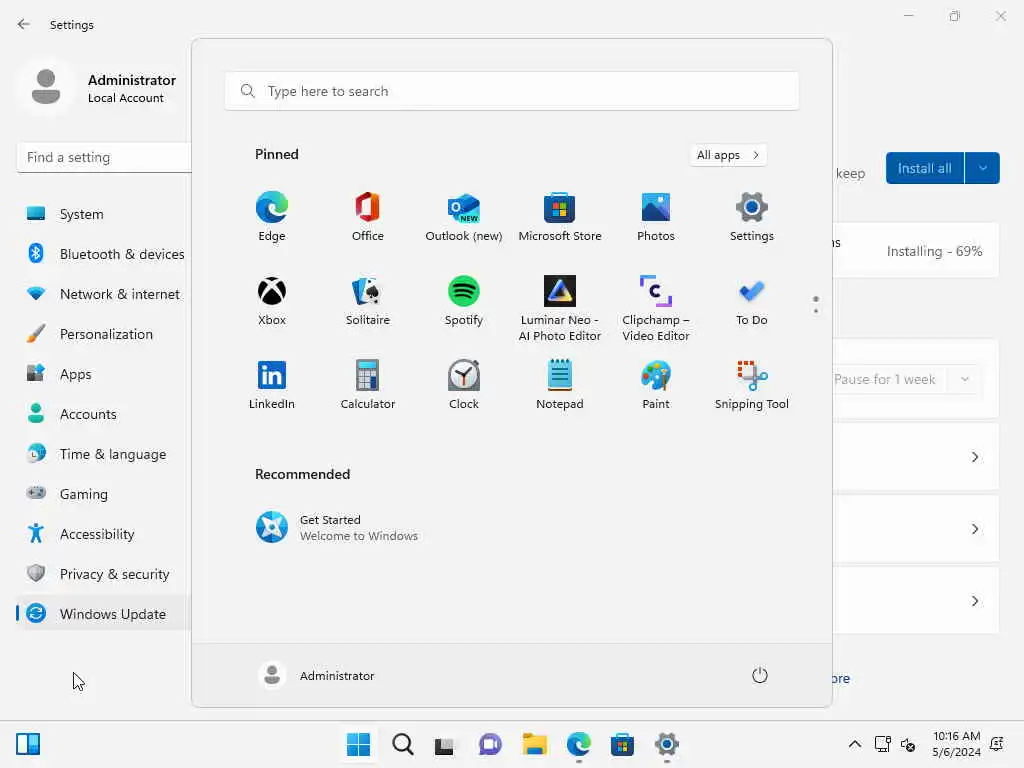The height and width of the screenshot is (768, 1024).
Task: Open Personalization settings
Action: (x=104, y=334)
